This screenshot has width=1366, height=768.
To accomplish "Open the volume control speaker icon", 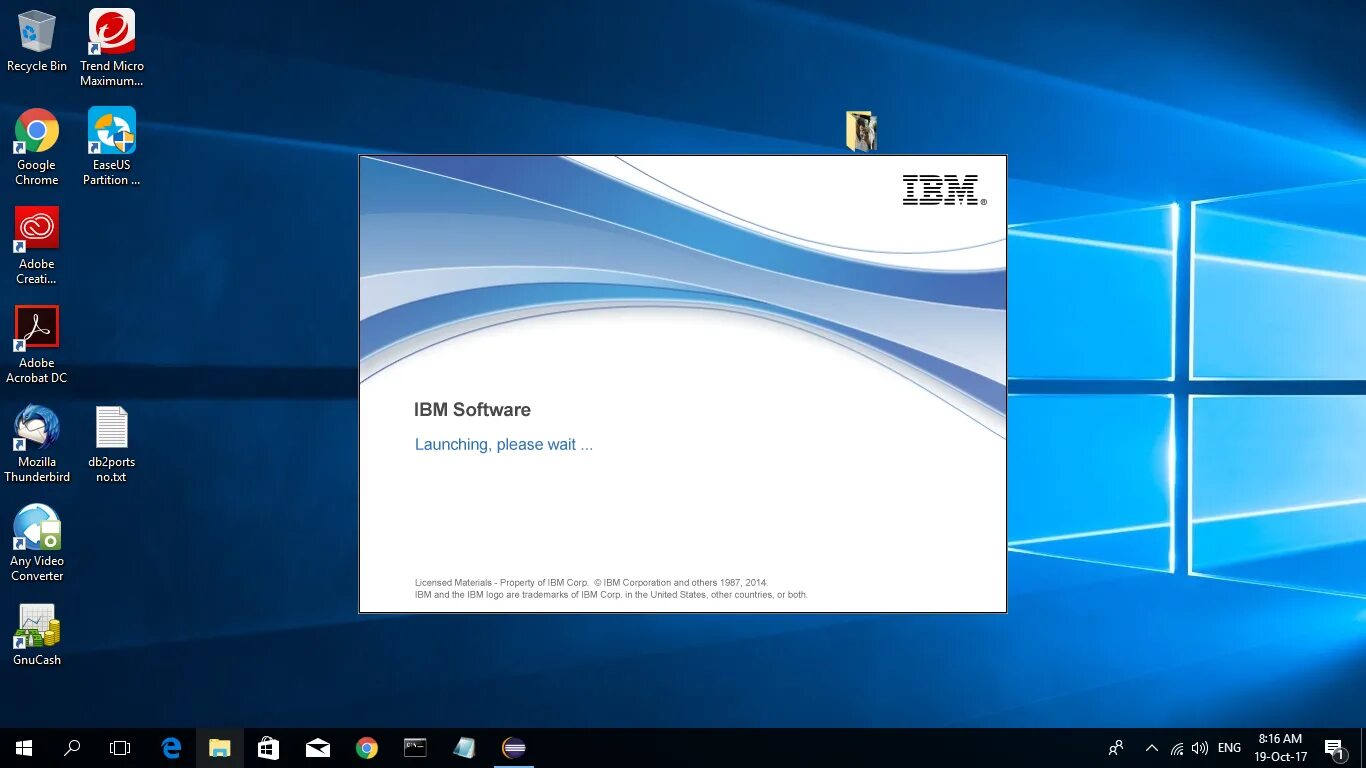I will click(x=1200, y=748).
